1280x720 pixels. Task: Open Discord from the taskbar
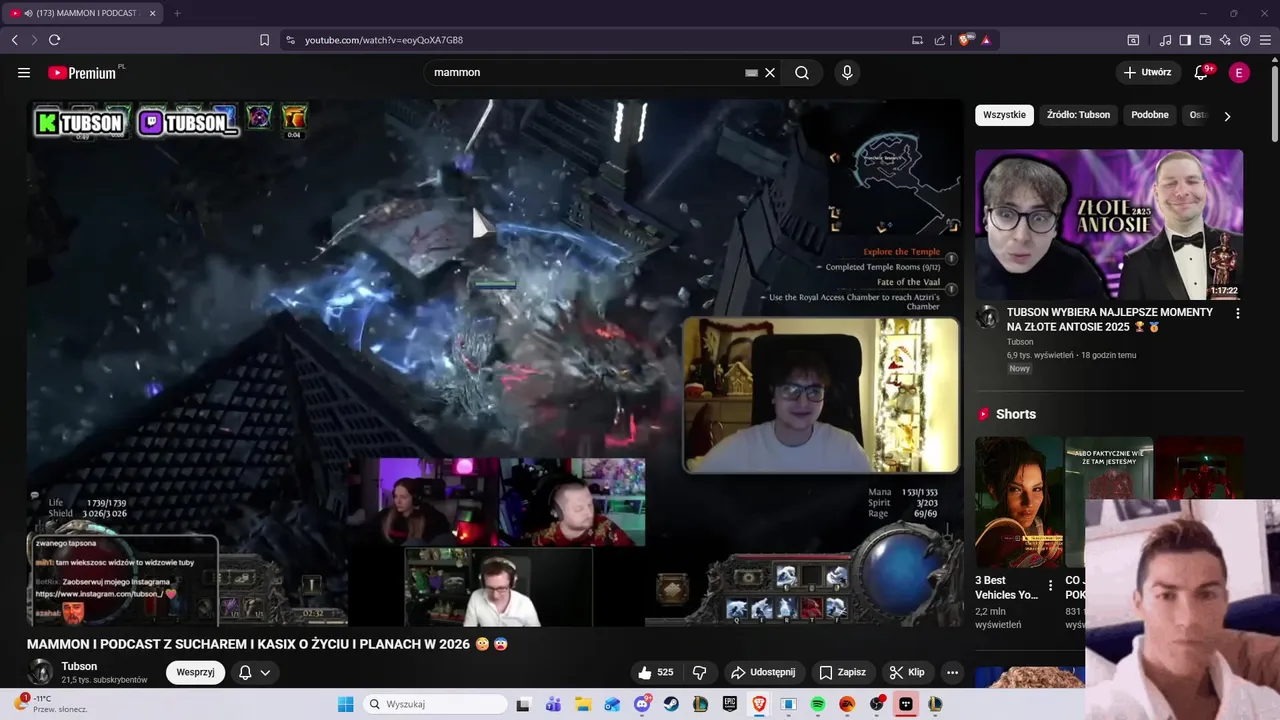tap(642, 704)
